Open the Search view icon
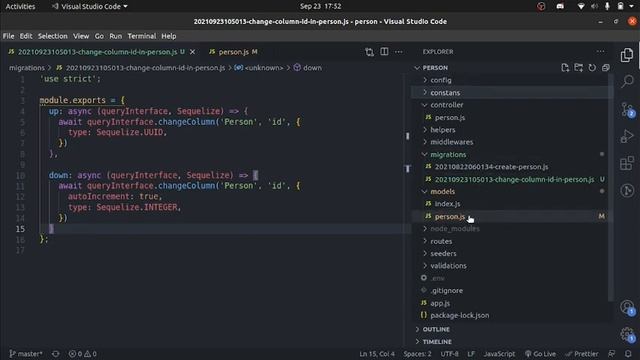Image resolution: width=640 pixels, height=360 pixels. click(627, 81)
